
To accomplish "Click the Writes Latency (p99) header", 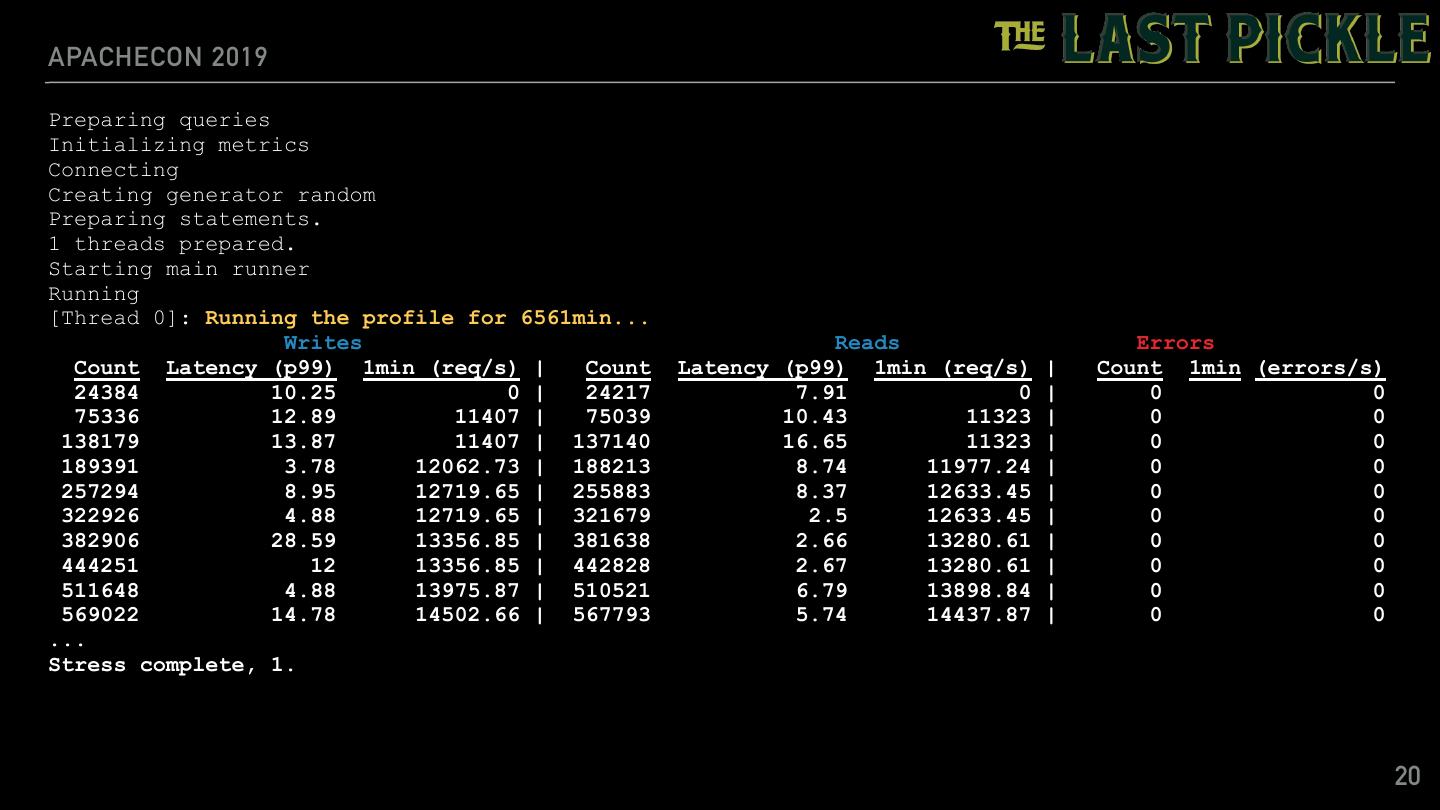I will [x=250, y=368].
